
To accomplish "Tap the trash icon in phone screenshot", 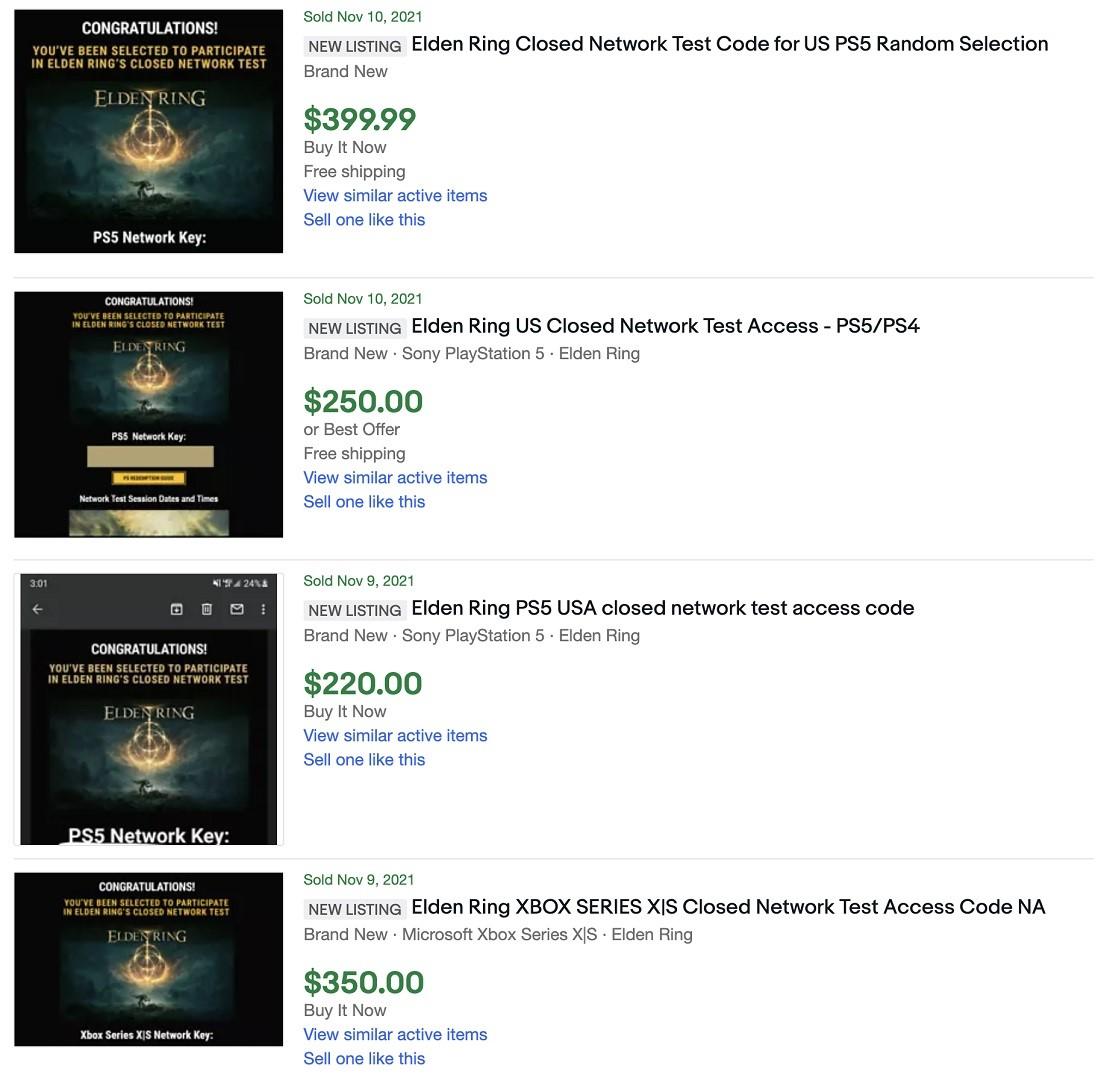I will (207, 609).
